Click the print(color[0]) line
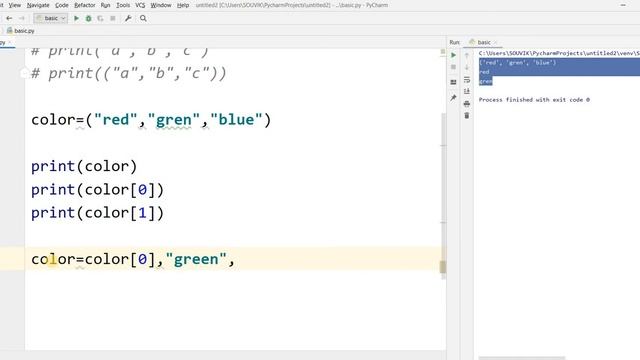Screen dimensions: 640x360 pyautogui.click(x=98, y=190)
